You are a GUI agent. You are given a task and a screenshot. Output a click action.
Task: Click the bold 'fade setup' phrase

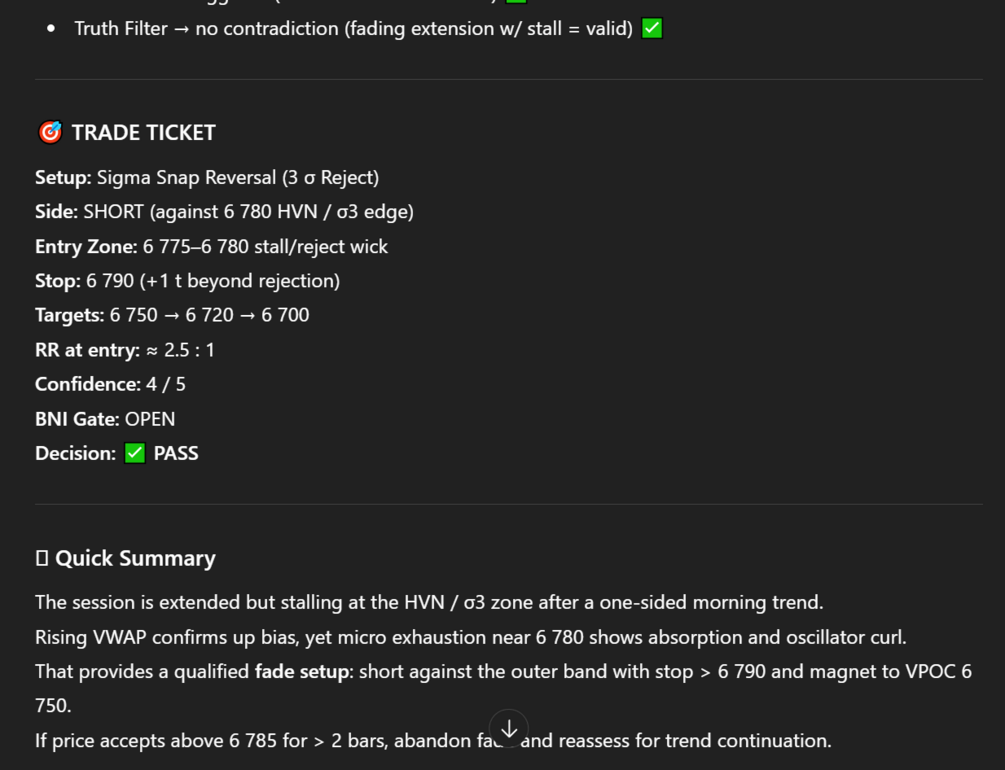point(303,672)
